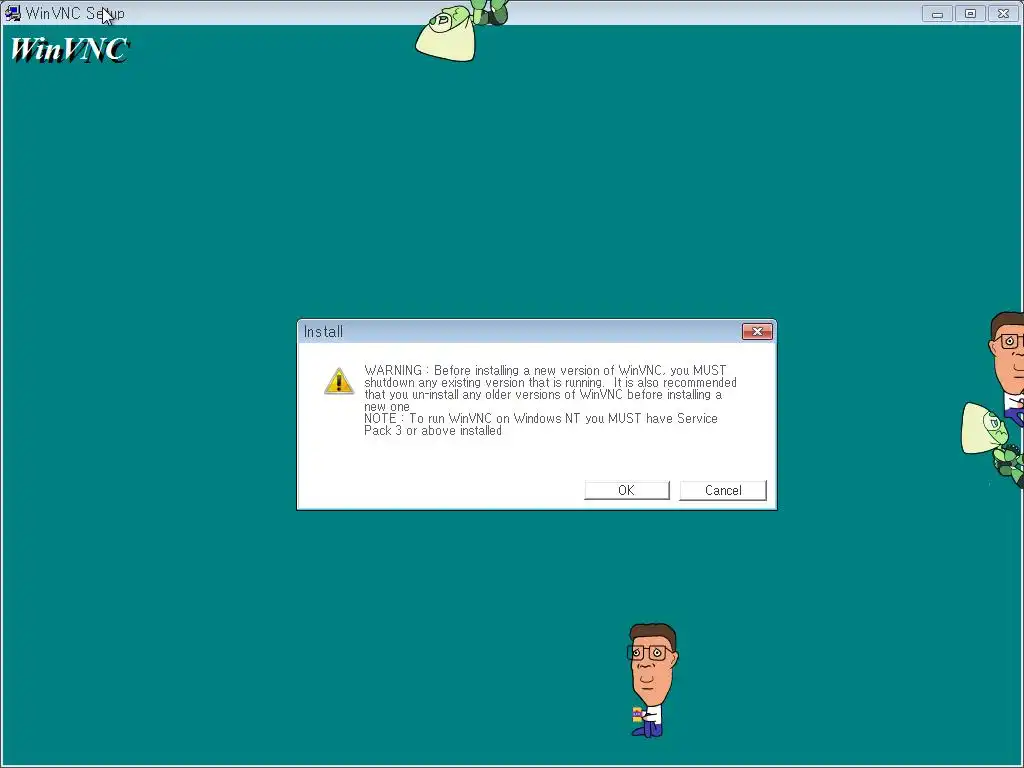Image resolution: width=1024 pixels, height=768 pixels.
Task: Click OK in the Install dialog
Action: pyautogui.click(x=626, y=490)
